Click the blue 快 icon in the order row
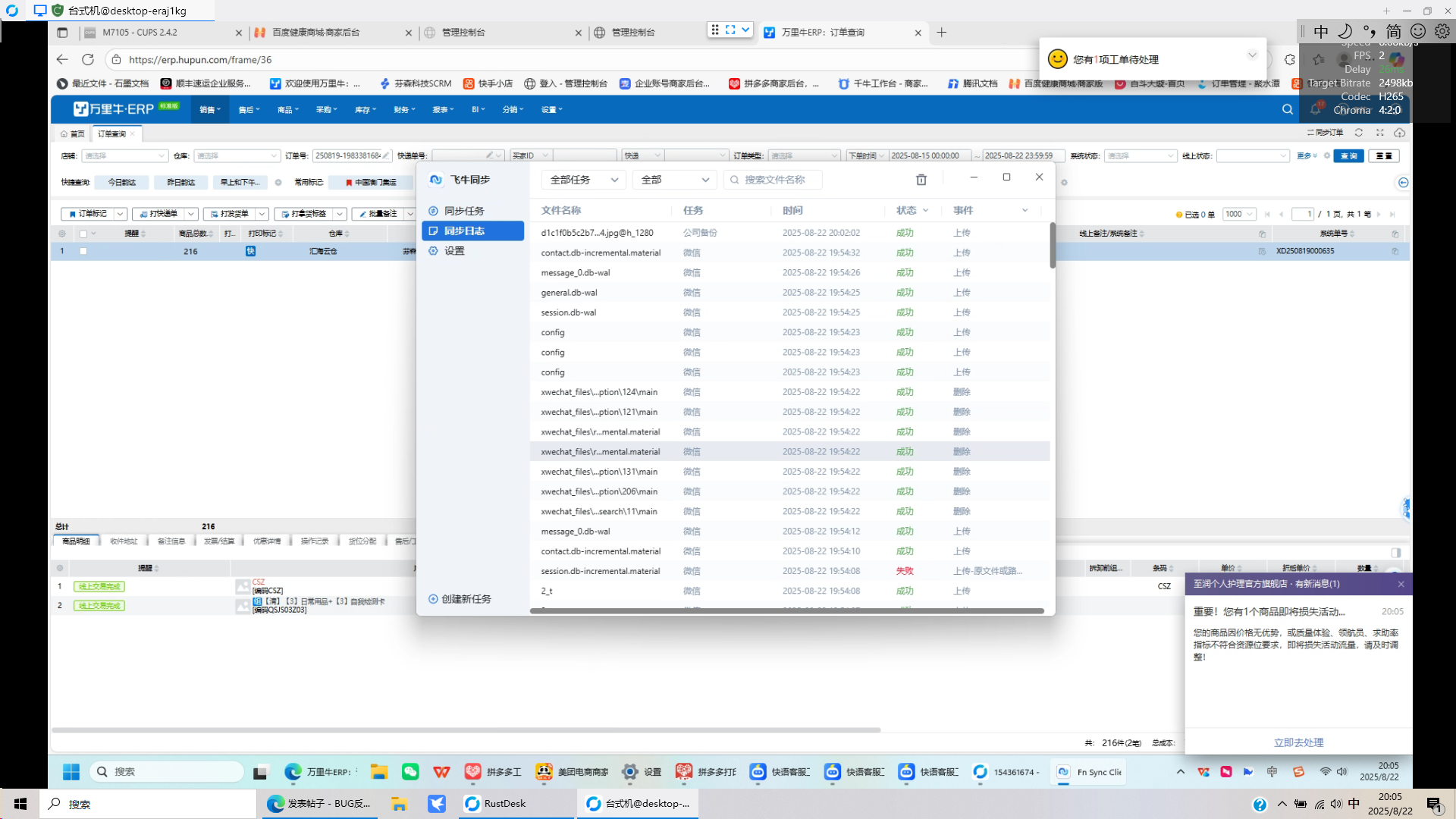1456x819 pixels. (x=250, y=251)
